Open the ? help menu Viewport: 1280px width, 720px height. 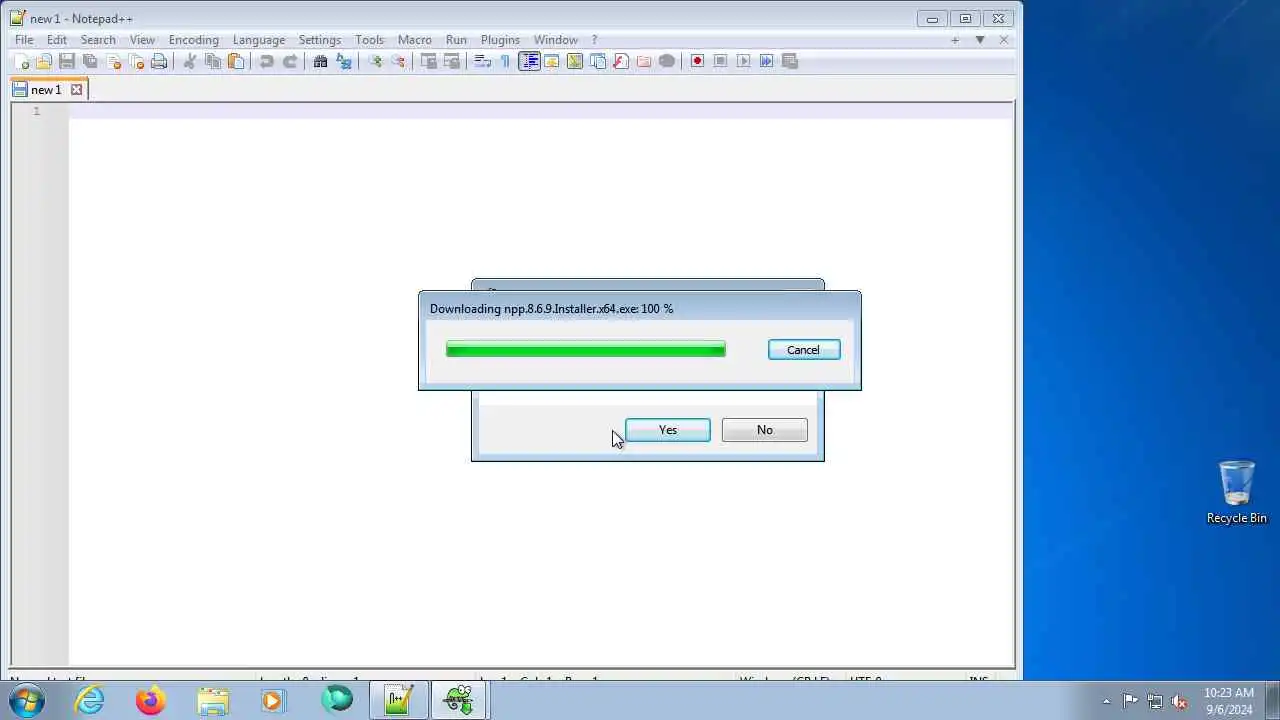tap(594, 40)
